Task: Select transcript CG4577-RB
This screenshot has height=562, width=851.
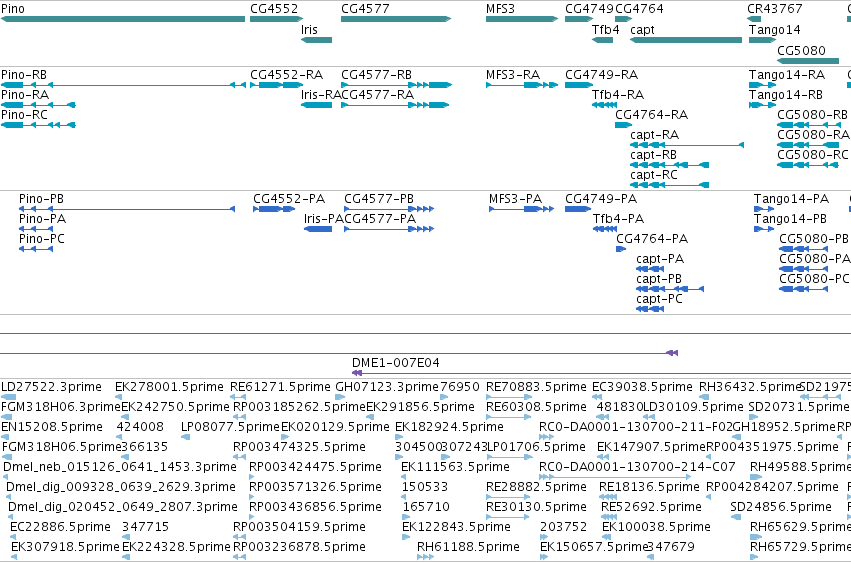Action: [397, 85]
